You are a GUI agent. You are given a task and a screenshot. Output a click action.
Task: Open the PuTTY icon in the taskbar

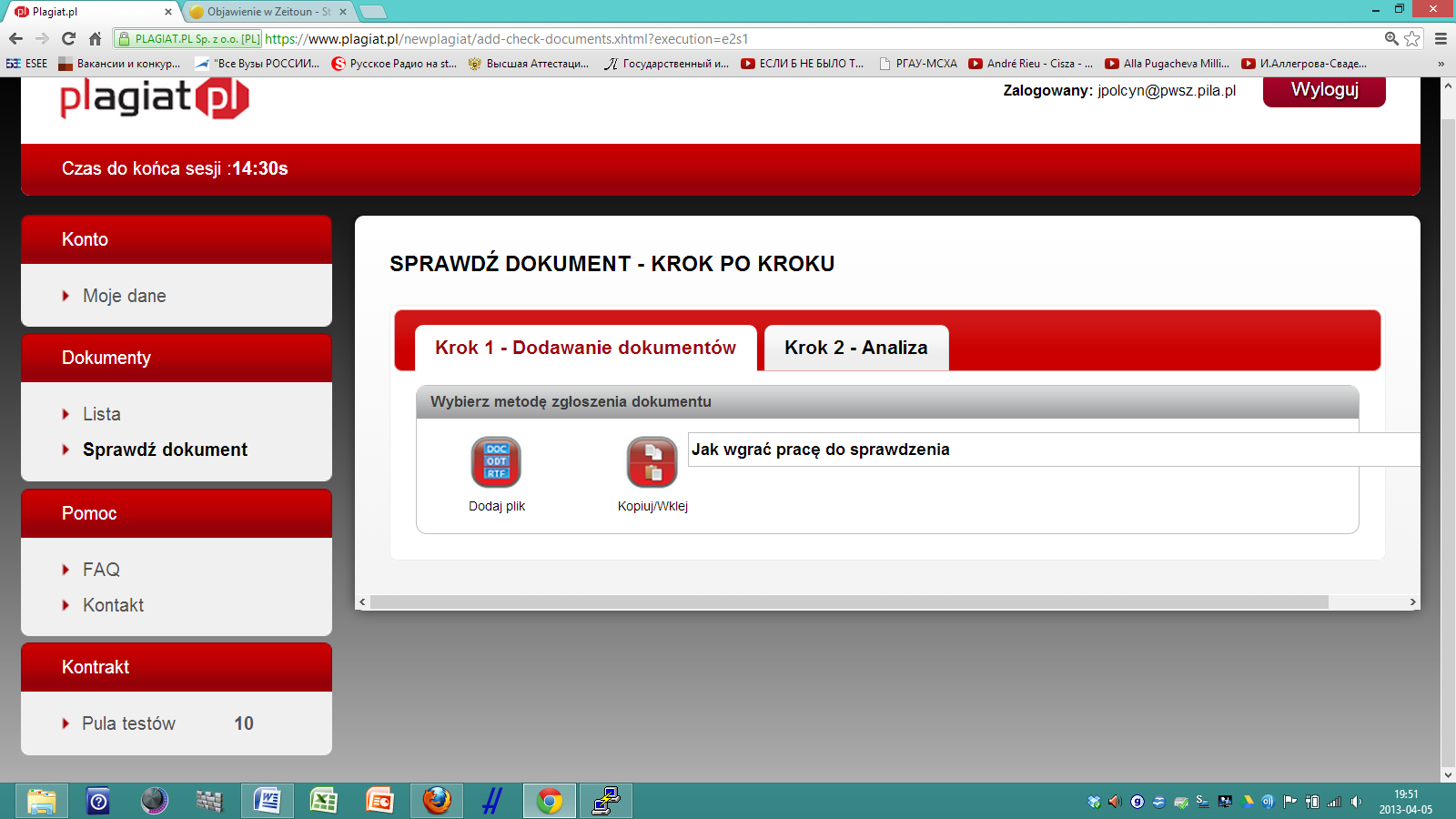(605, 801)
